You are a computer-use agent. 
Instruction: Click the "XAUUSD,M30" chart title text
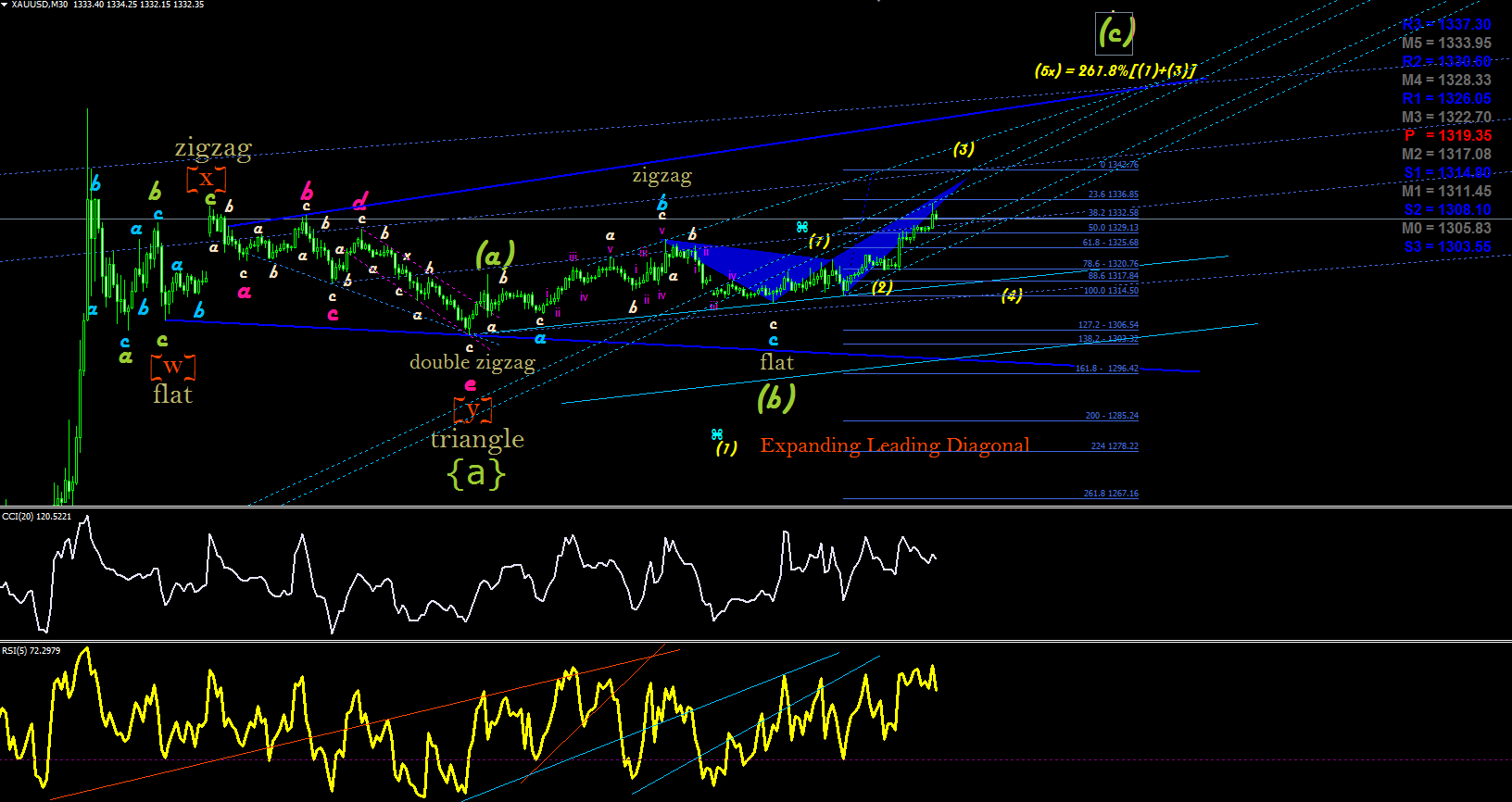click(x=39, y=5)
